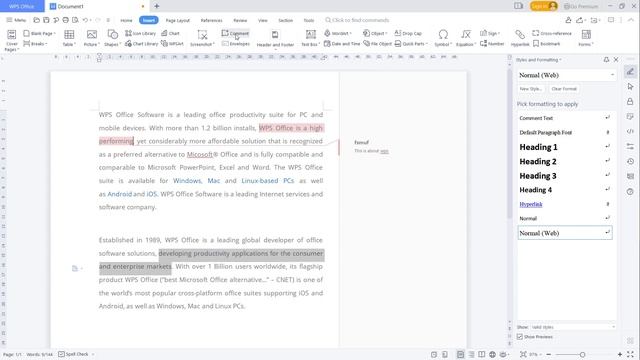Open the WordArt dropdown
The width and height of the screenshot is (640, 360).
(x=338, y=33)
